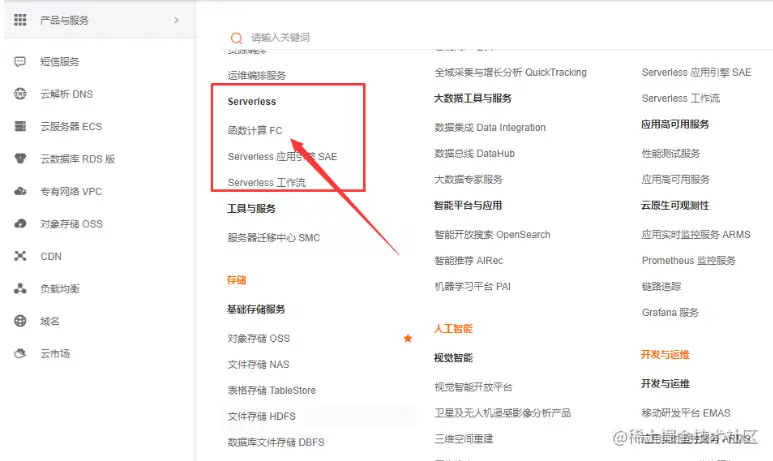Screen dimensions: 773x461
Task: Open 文件存储 NAS link
Action: [x=258, y=364]
